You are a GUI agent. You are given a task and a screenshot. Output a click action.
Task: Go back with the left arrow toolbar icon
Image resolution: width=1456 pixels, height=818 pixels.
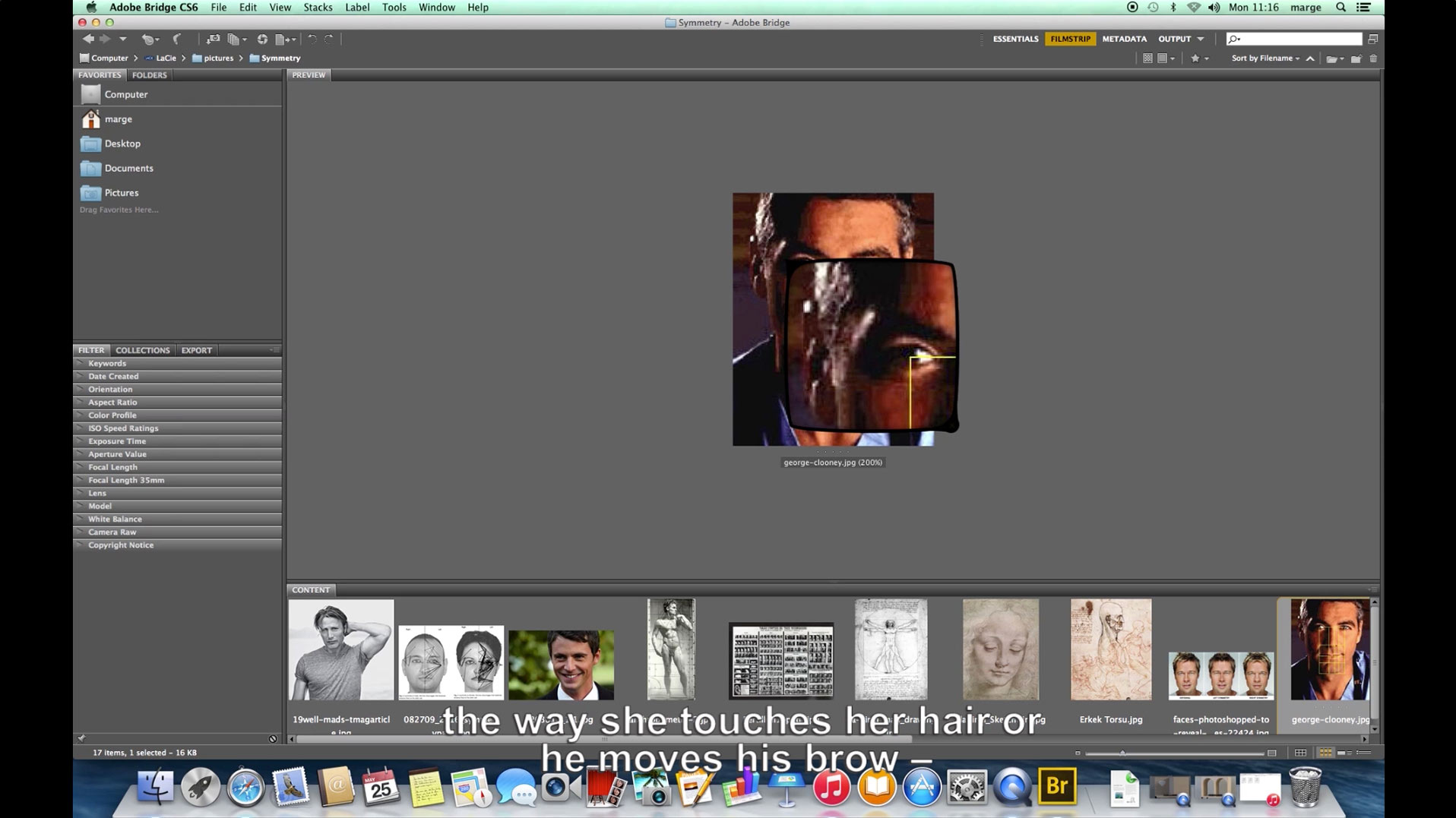tap(88, 39)
